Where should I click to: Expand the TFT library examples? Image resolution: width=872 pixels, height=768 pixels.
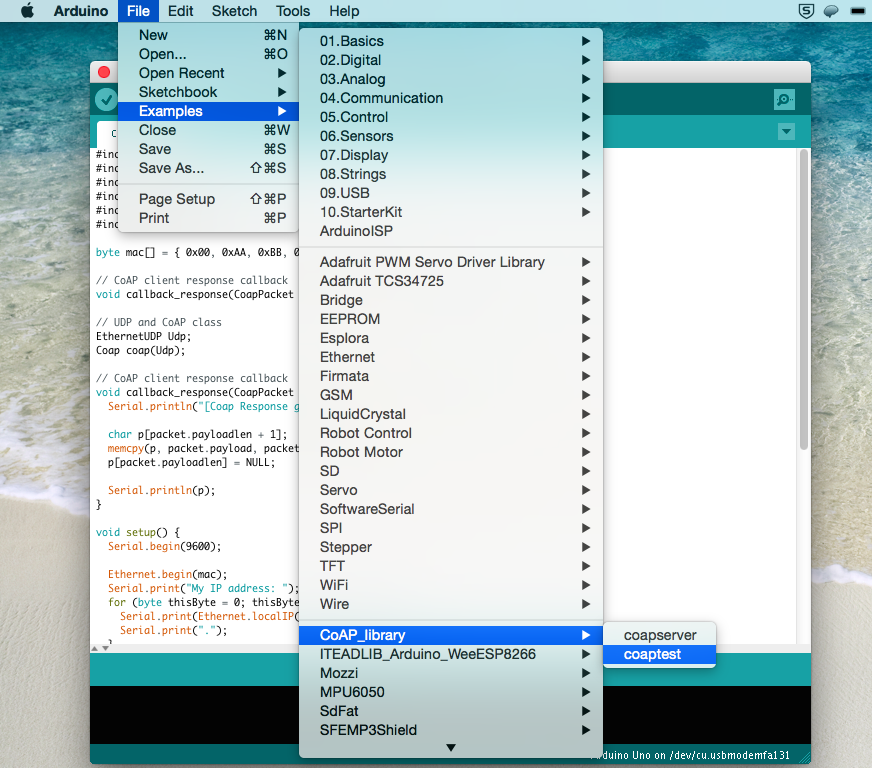pyautogui.click(x=451, y=566)
